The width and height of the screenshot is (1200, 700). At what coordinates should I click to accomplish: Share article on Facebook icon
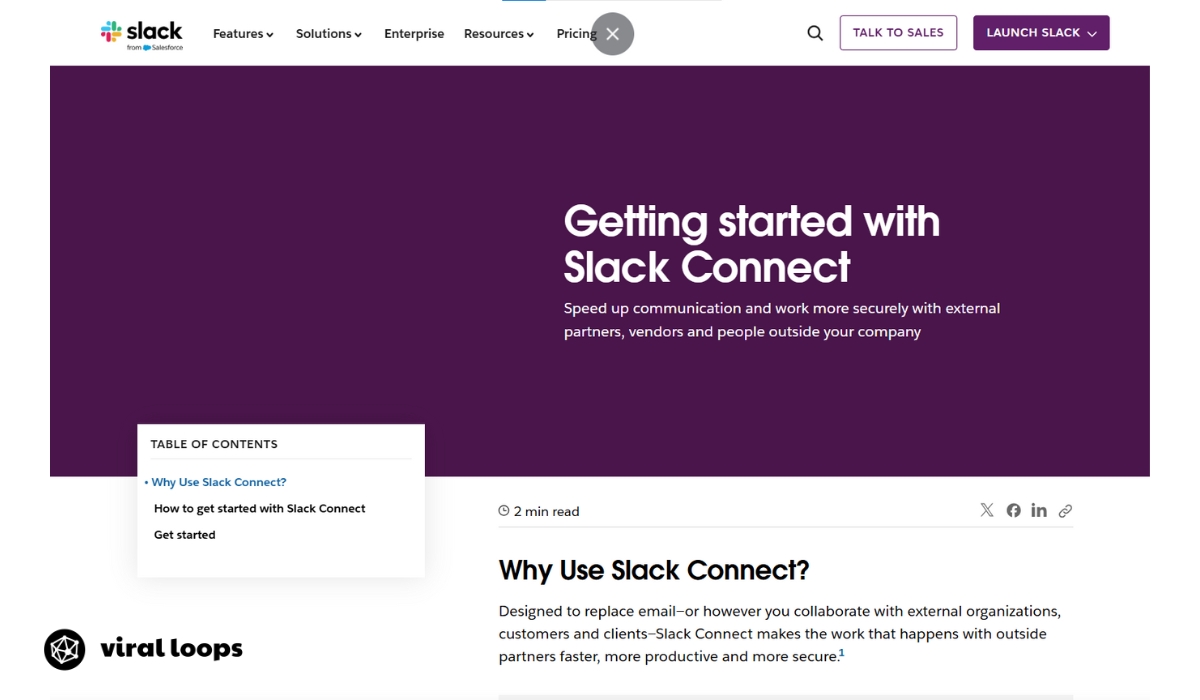(1013, 510)
